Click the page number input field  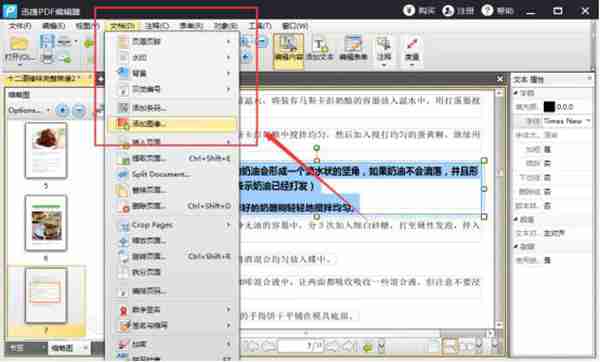point(300,346)
